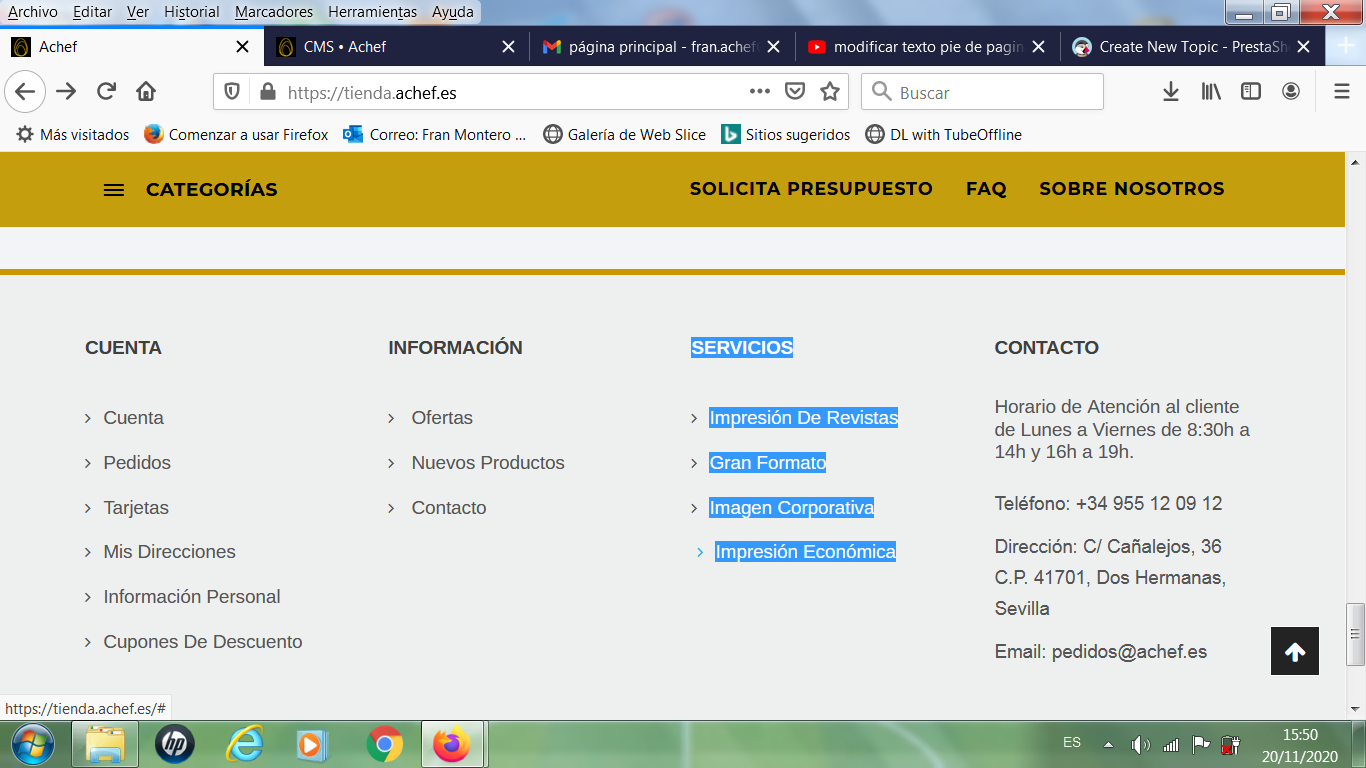The width and height of the screenshot is (1366, 768).
Task: Bookmark this page with the star
Action: pyautogui.click(x=830, y=92)
